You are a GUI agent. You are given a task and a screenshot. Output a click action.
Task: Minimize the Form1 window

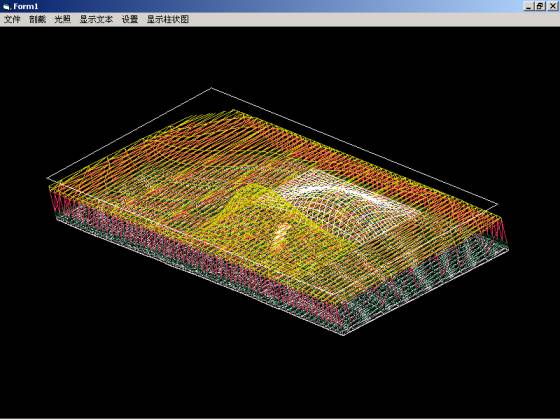click(x=528, y=6)
